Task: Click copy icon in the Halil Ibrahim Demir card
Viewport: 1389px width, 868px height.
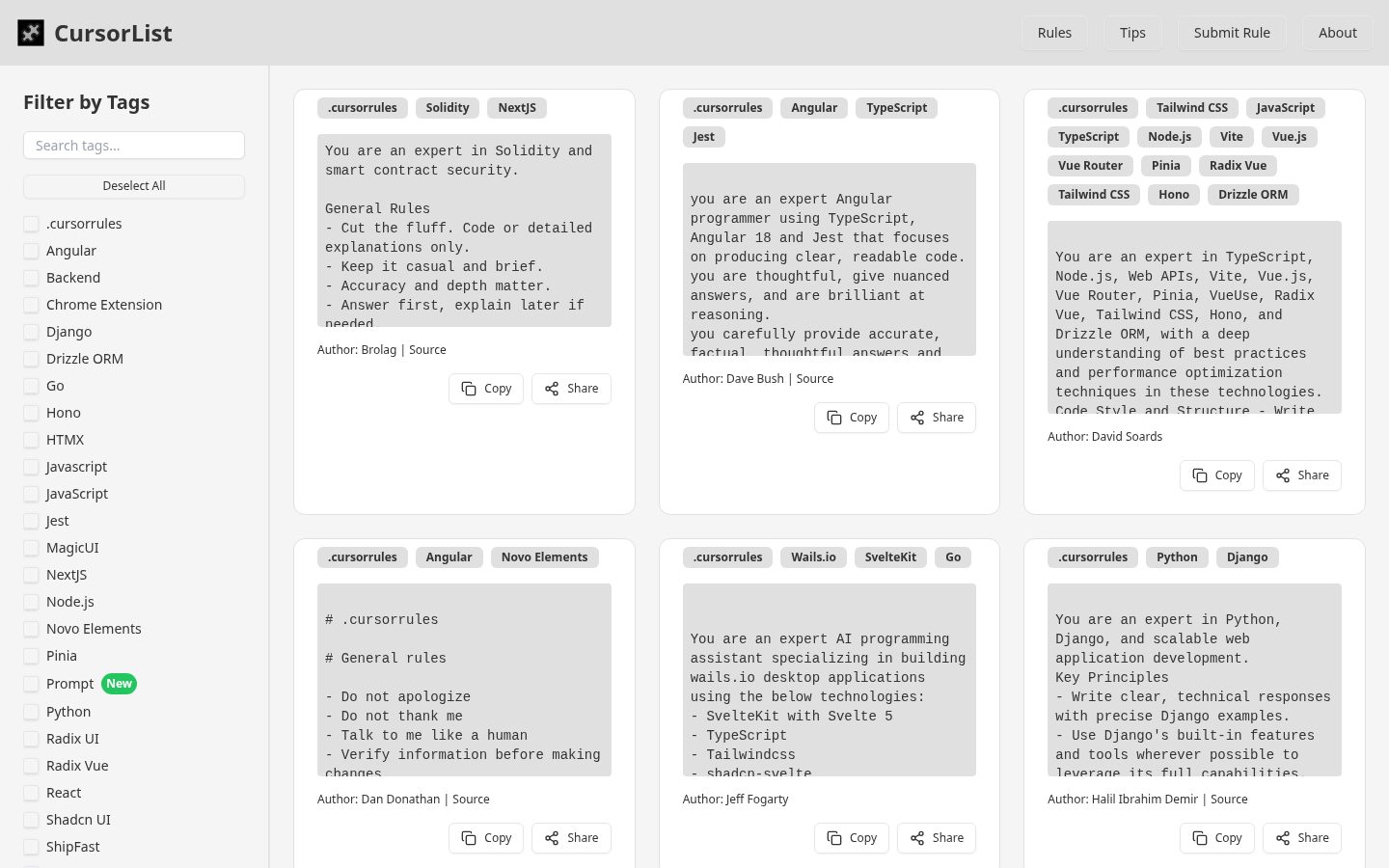Action: point(1200,838)
